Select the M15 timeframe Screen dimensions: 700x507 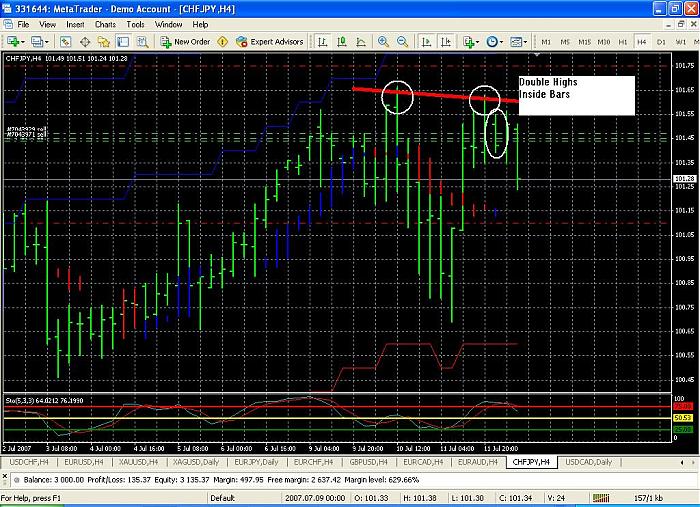pos(584,42)
